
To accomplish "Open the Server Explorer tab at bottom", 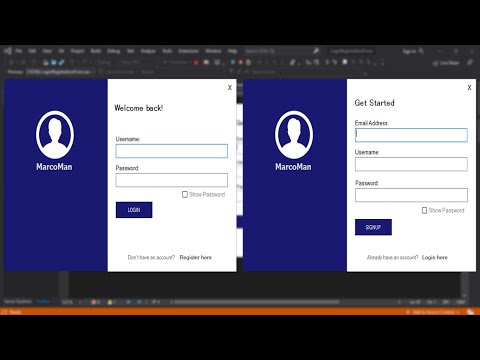I will pos(18,301).
